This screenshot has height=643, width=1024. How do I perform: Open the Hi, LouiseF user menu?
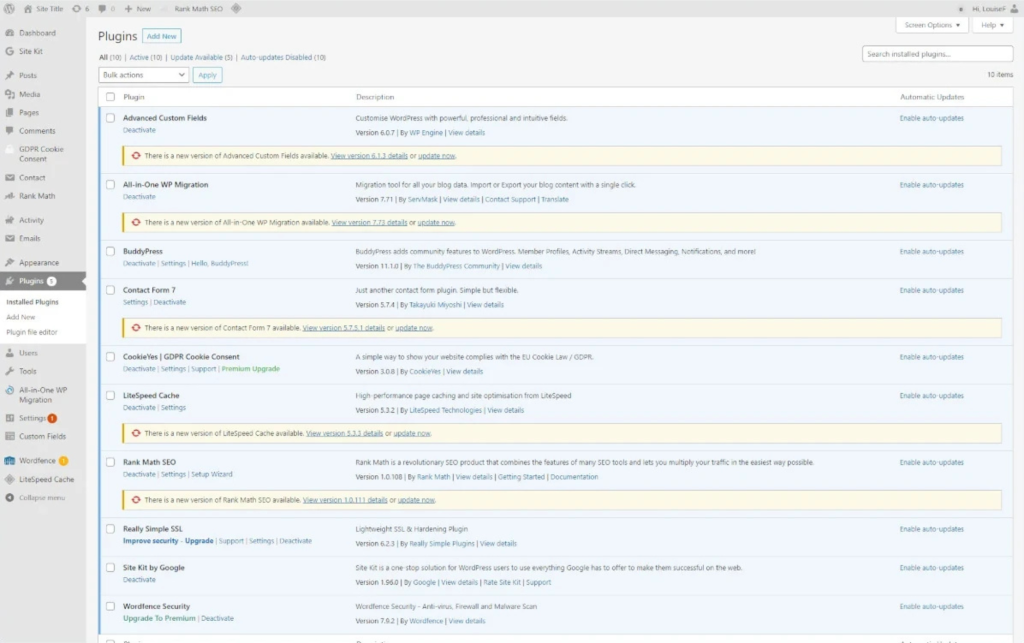click(995, 8)
